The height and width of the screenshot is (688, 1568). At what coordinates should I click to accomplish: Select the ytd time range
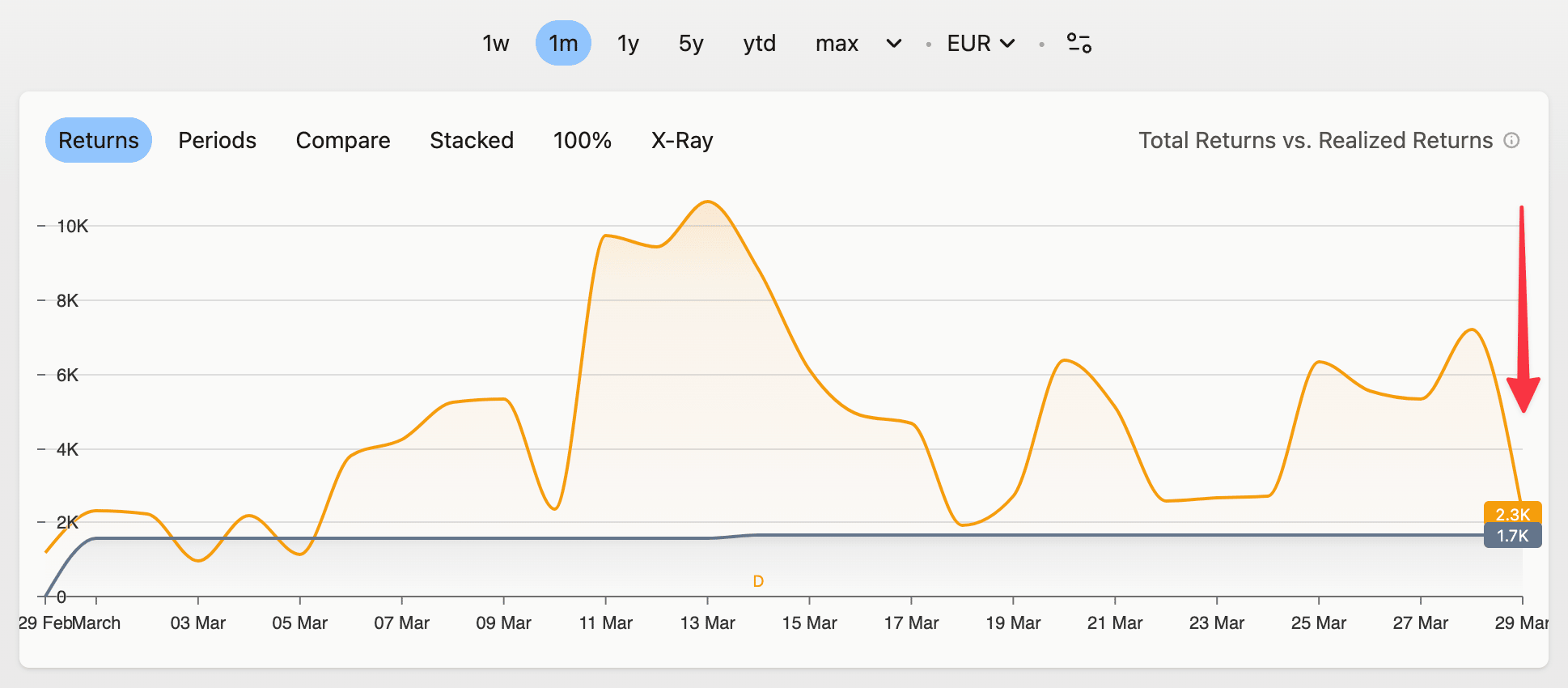[x=759, y=43]
